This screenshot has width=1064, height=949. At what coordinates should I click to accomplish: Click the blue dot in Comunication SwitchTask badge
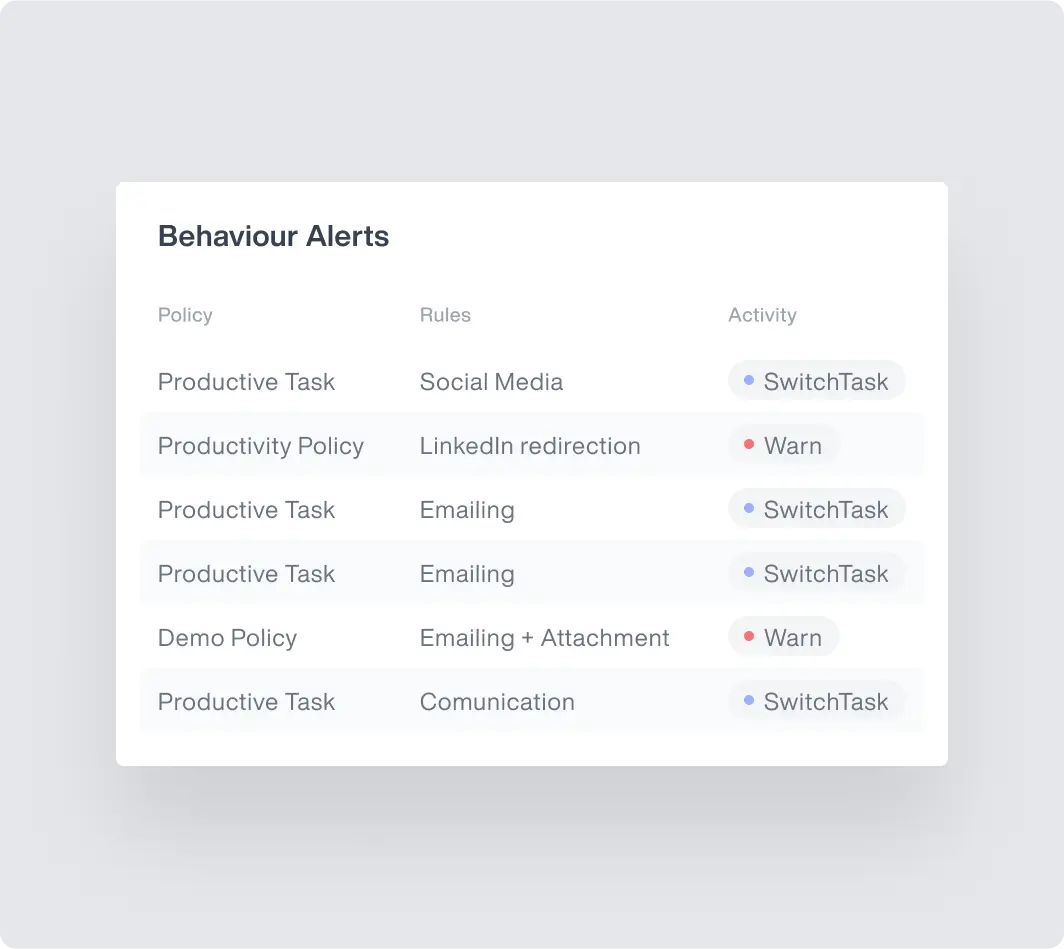click(x=749, y=700)
